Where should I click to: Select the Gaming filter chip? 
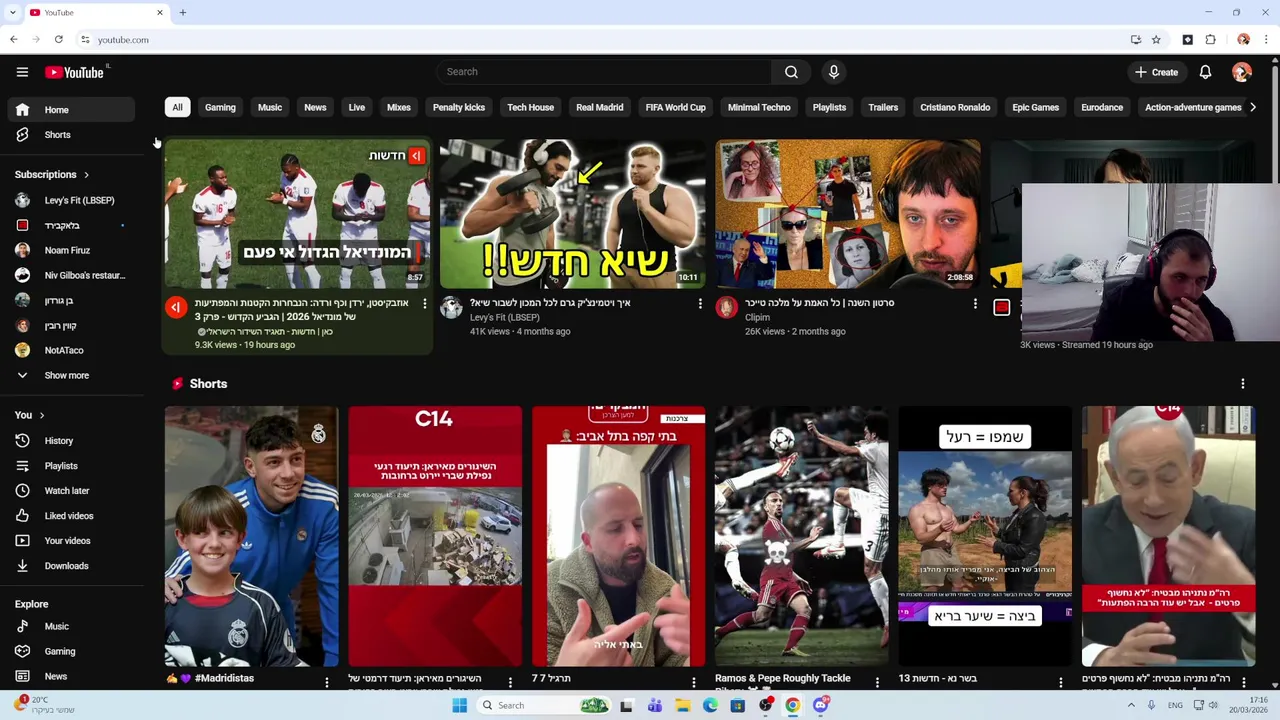click(220, 107)
